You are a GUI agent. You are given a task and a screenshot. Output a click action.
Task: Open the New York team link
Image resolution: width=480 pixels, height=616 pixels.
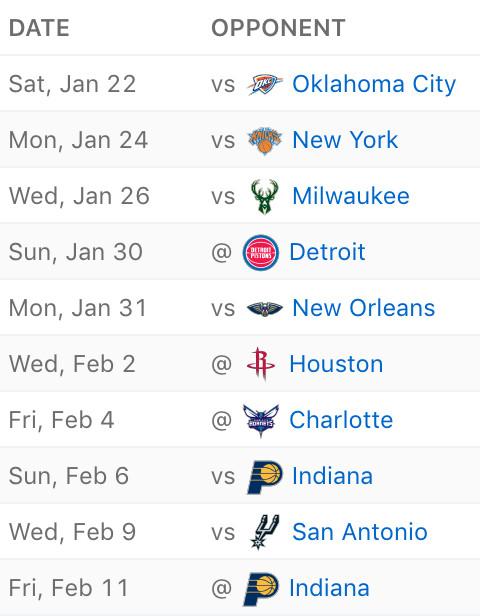(x=345, y=140)
